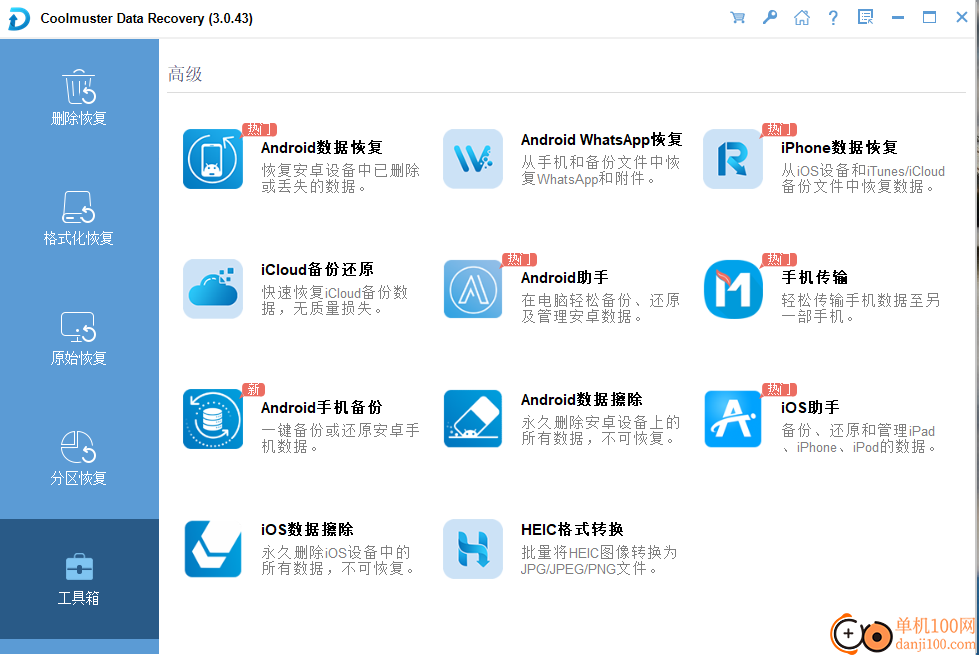Click the key registration icon
979x655 pixels.
click(770, 17)
